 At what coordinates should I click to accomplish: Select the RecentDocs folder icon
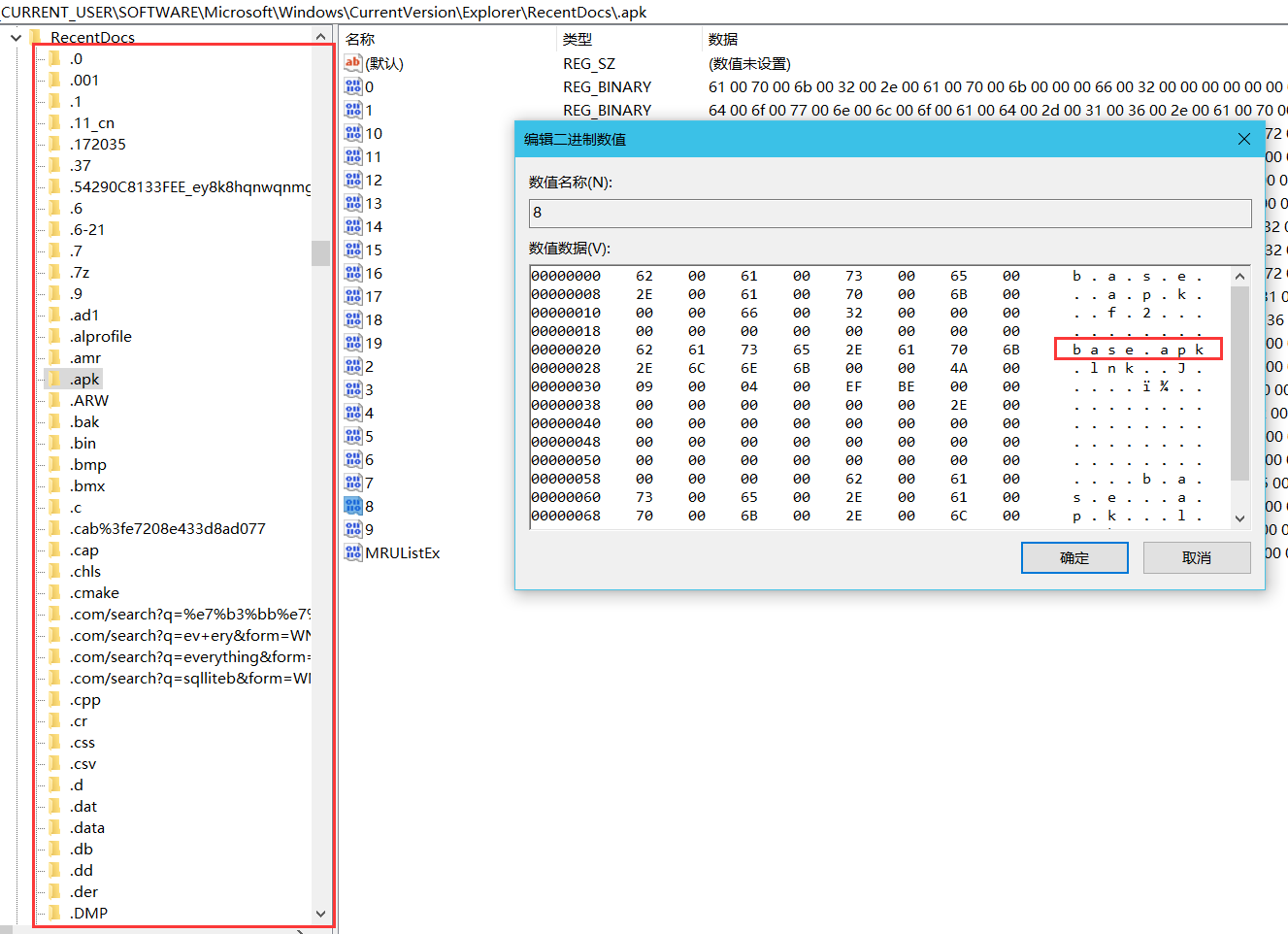click(x=36, y=38)
